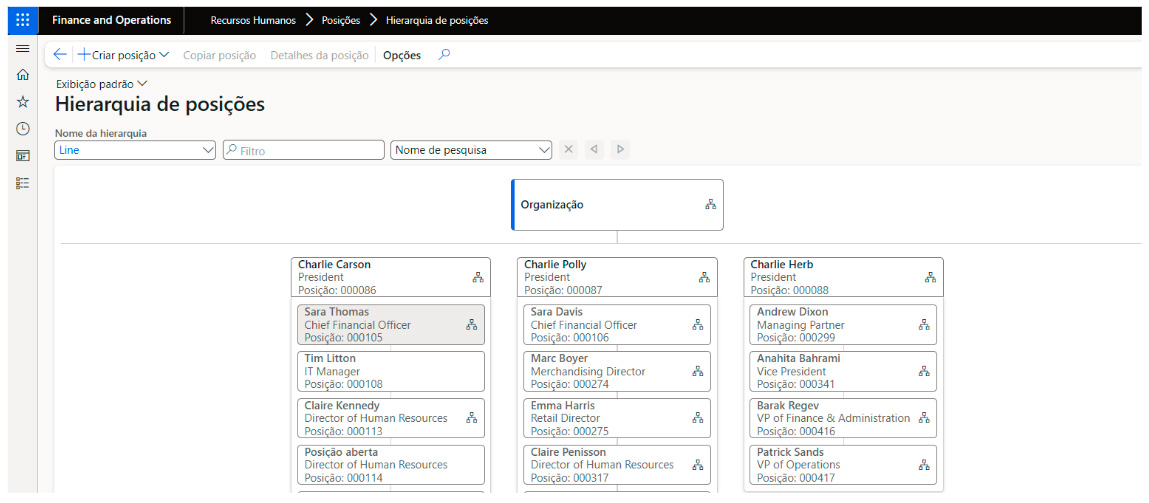The height and width of the screenshot is (503, 1149).
Task: Open Workspaces icon in the sidebar
Action: [x=22, y=156]
